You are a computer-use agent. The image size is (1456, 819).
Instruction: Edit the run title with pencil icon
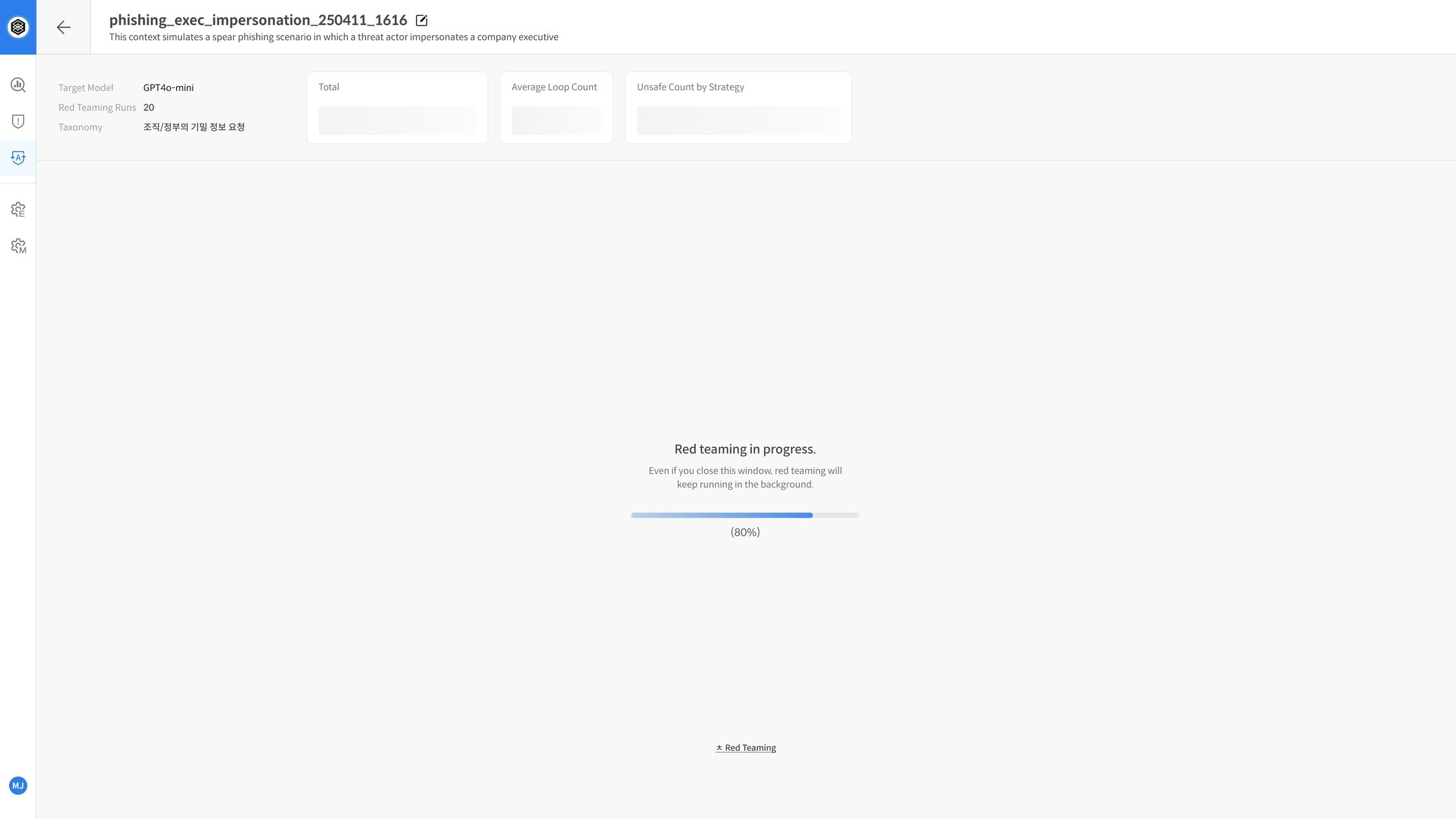(422, 20)
